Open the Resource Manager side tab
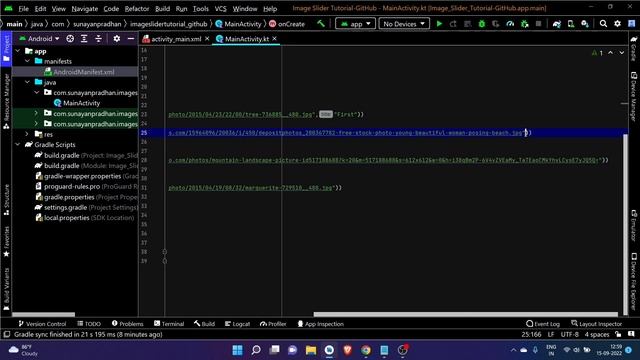640x360 pixels. pyautogui.click(x=6, y=101)
